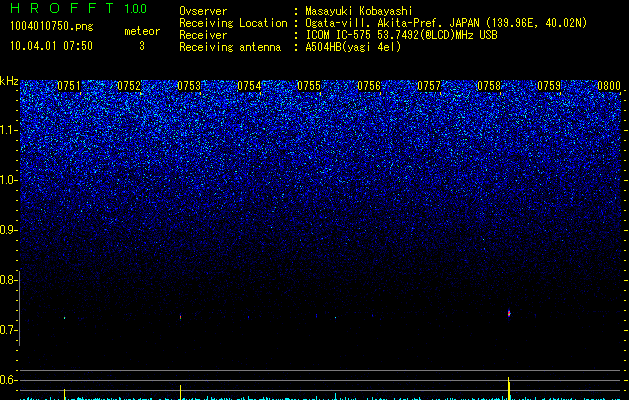629x400 pixels.
Task: Click the Receiver label
Action: pos(203,35)
